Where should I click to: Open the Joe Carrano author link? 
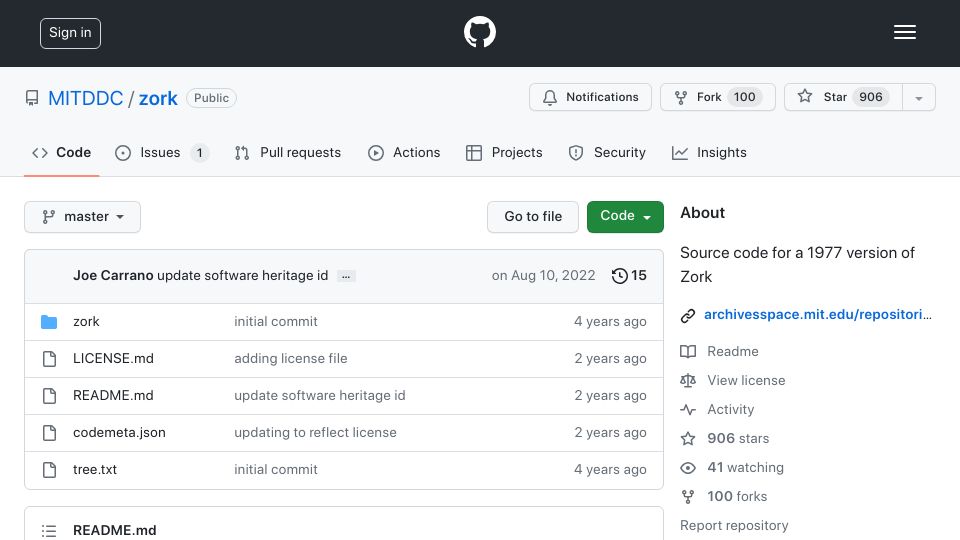tap(113, 276)
